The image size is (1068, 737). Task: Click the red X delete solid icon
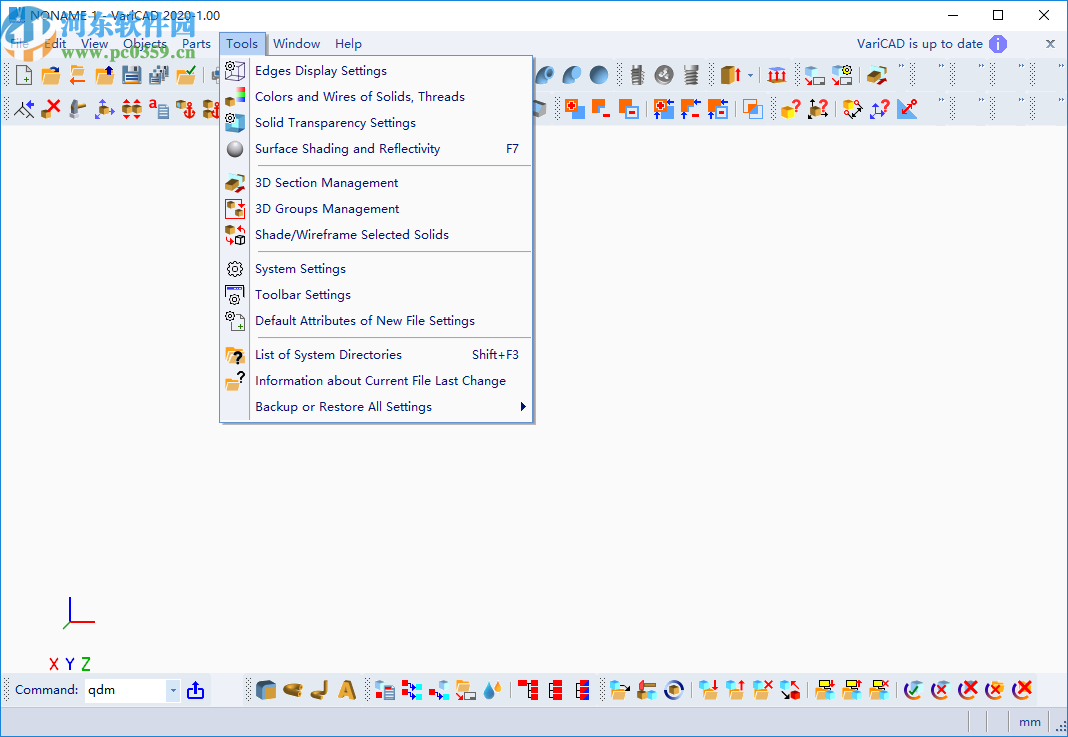pos(50,108)
